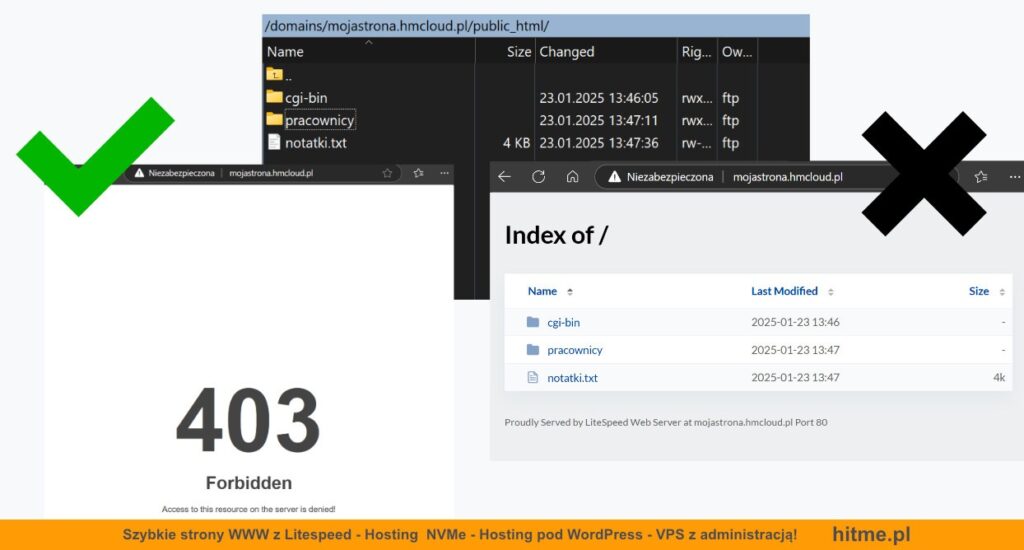Viewport: 1024px width, 550px height.
Task: Click the cgi-bin folder icon in web index
Action: [x=532, y=322]
